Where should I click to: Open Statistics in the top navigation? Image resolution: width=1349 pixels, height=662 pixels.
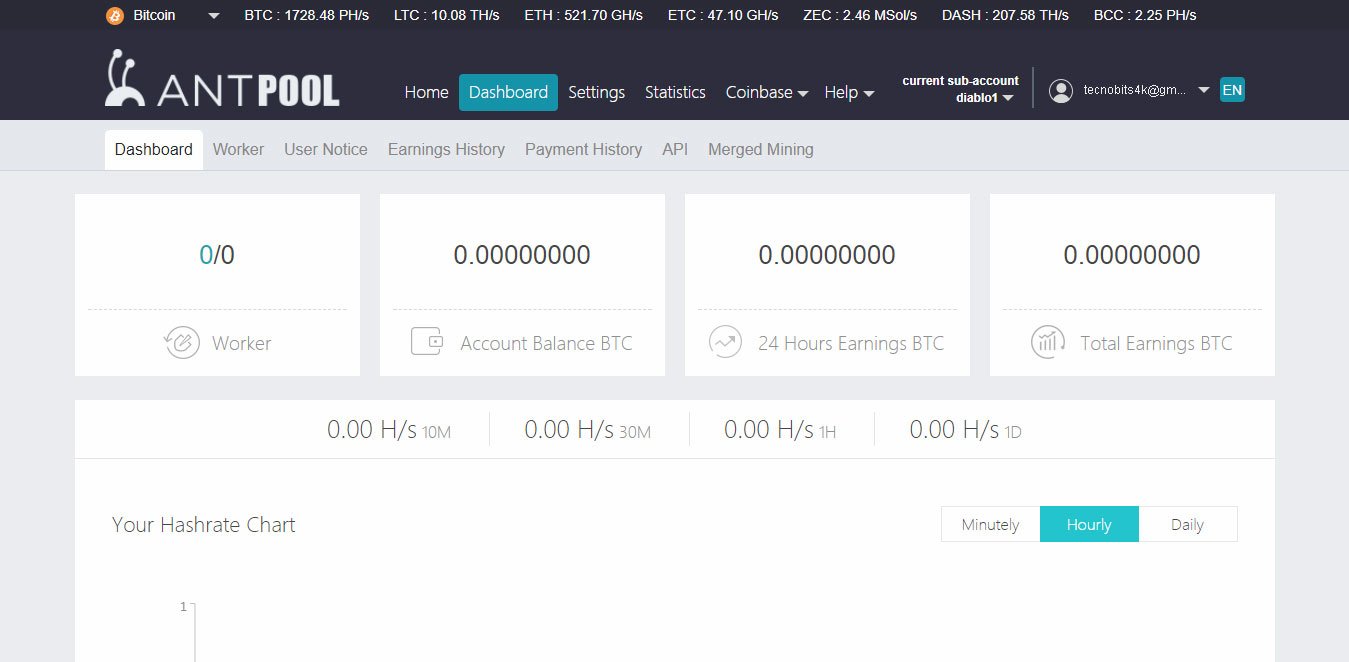point(675,92)
